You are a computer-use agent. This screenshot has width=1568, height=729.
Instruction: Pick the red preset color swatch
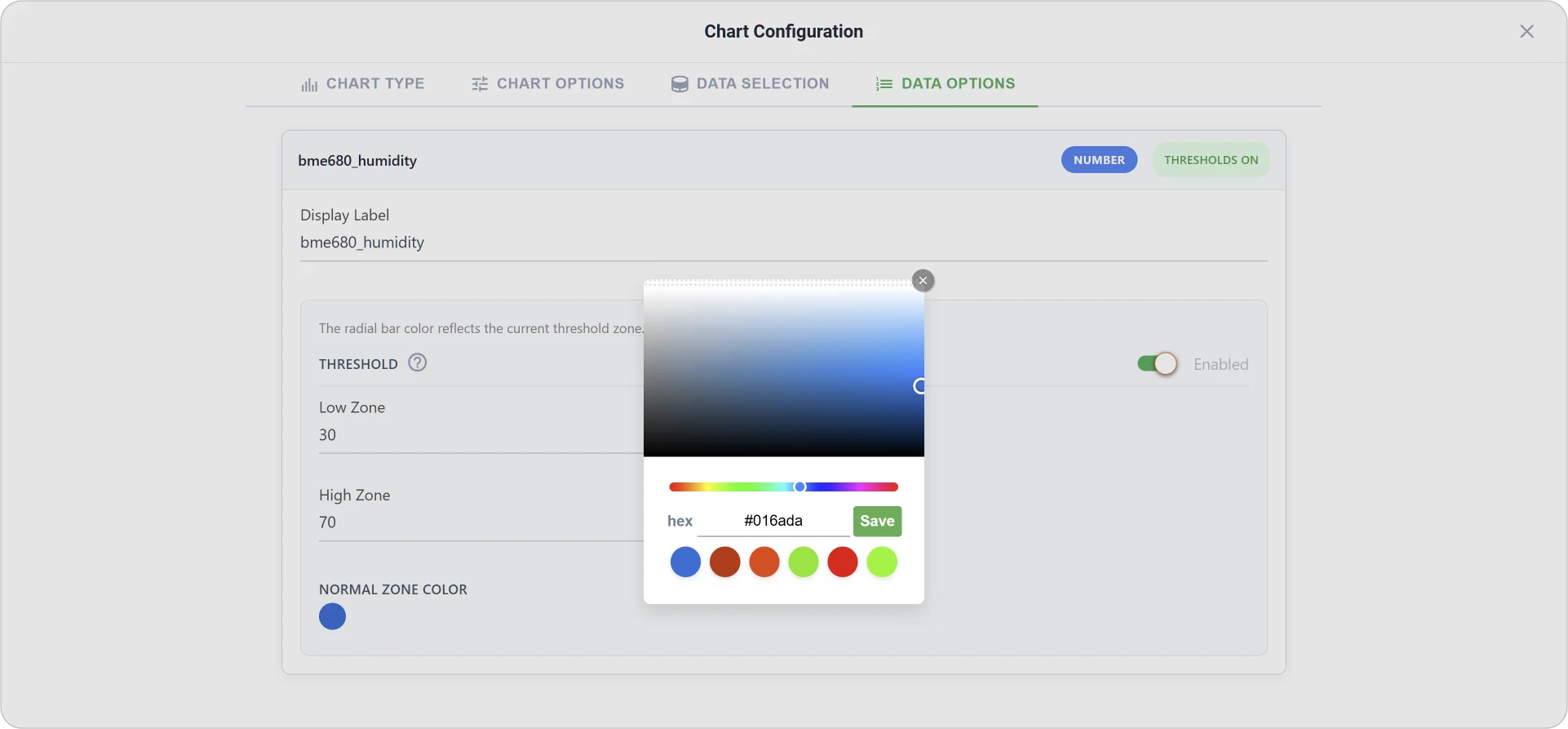[x=843, y=562]
